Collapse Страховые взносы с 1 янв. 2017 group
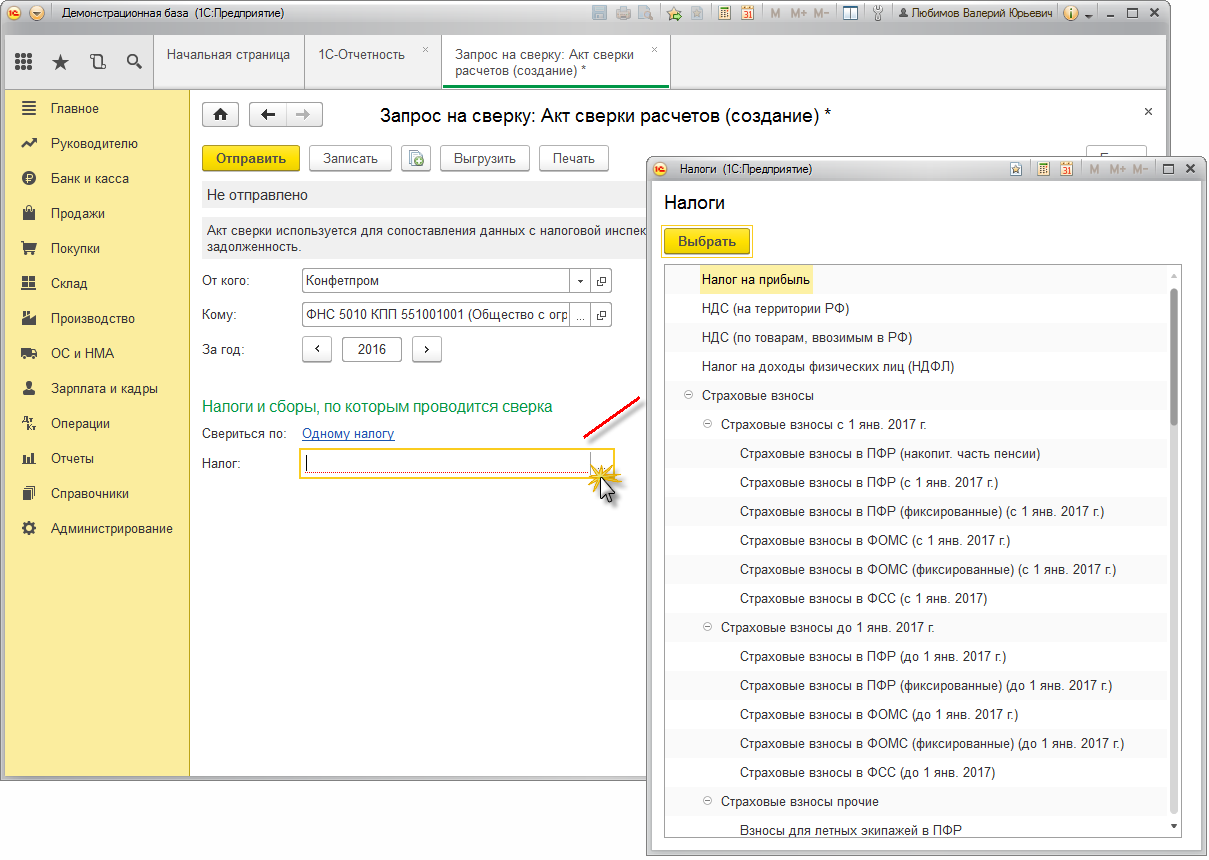 707,424
